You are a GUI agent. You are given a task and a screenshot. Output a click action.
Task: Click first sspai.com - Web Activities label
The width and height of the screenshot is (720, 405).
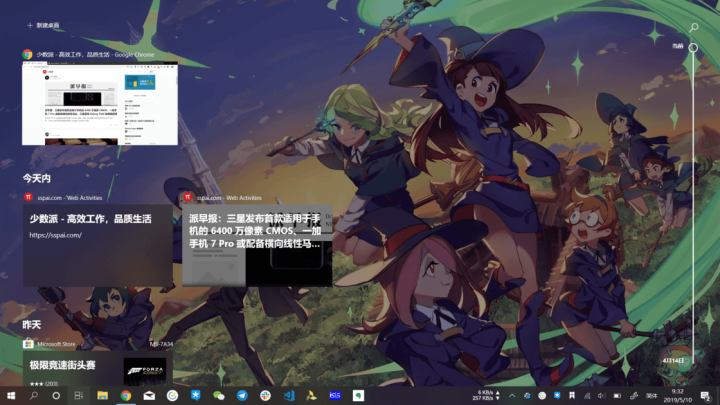[x=70, y=197]
